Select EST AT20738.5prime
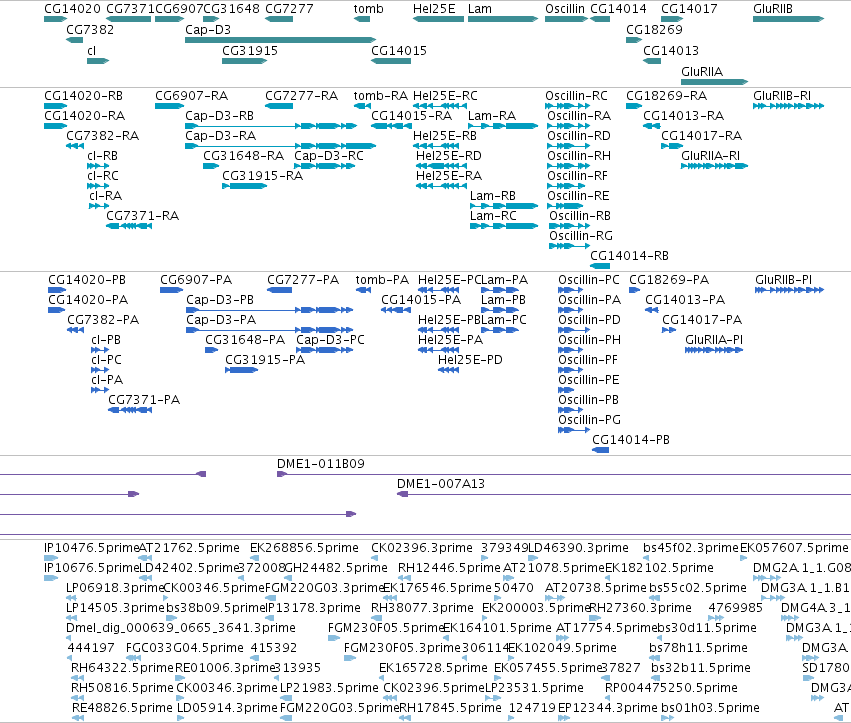851x723 pixels. pyautogui.click(x=595, y=588)
